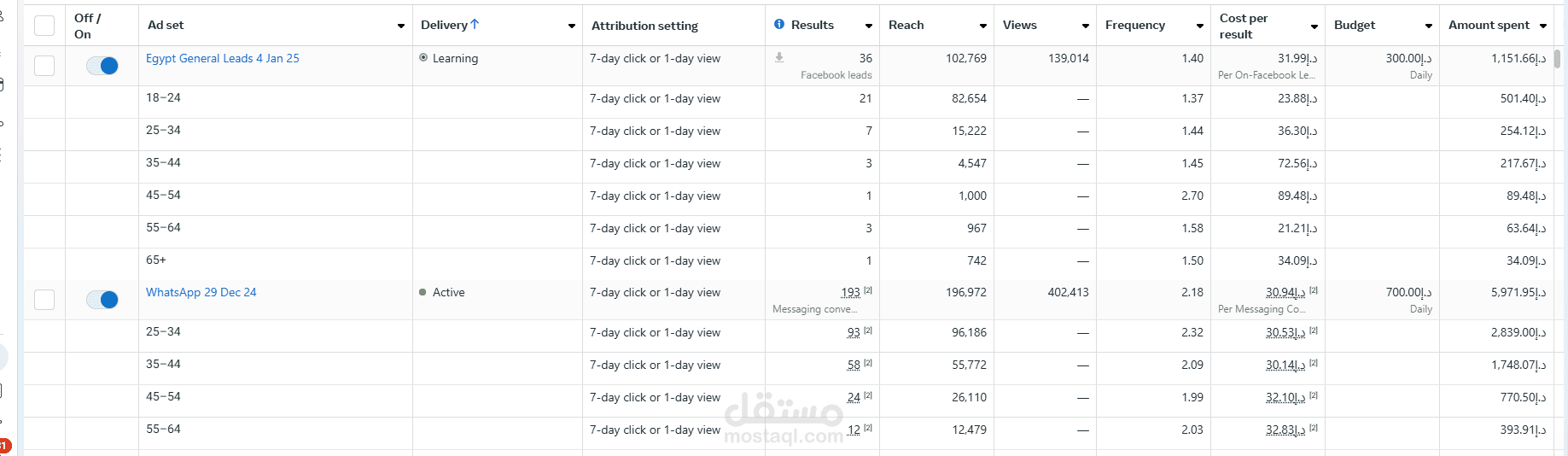Click the Per Messaging Co... label
This screenshot has height=456, width=1568.
click(1262, 309)
